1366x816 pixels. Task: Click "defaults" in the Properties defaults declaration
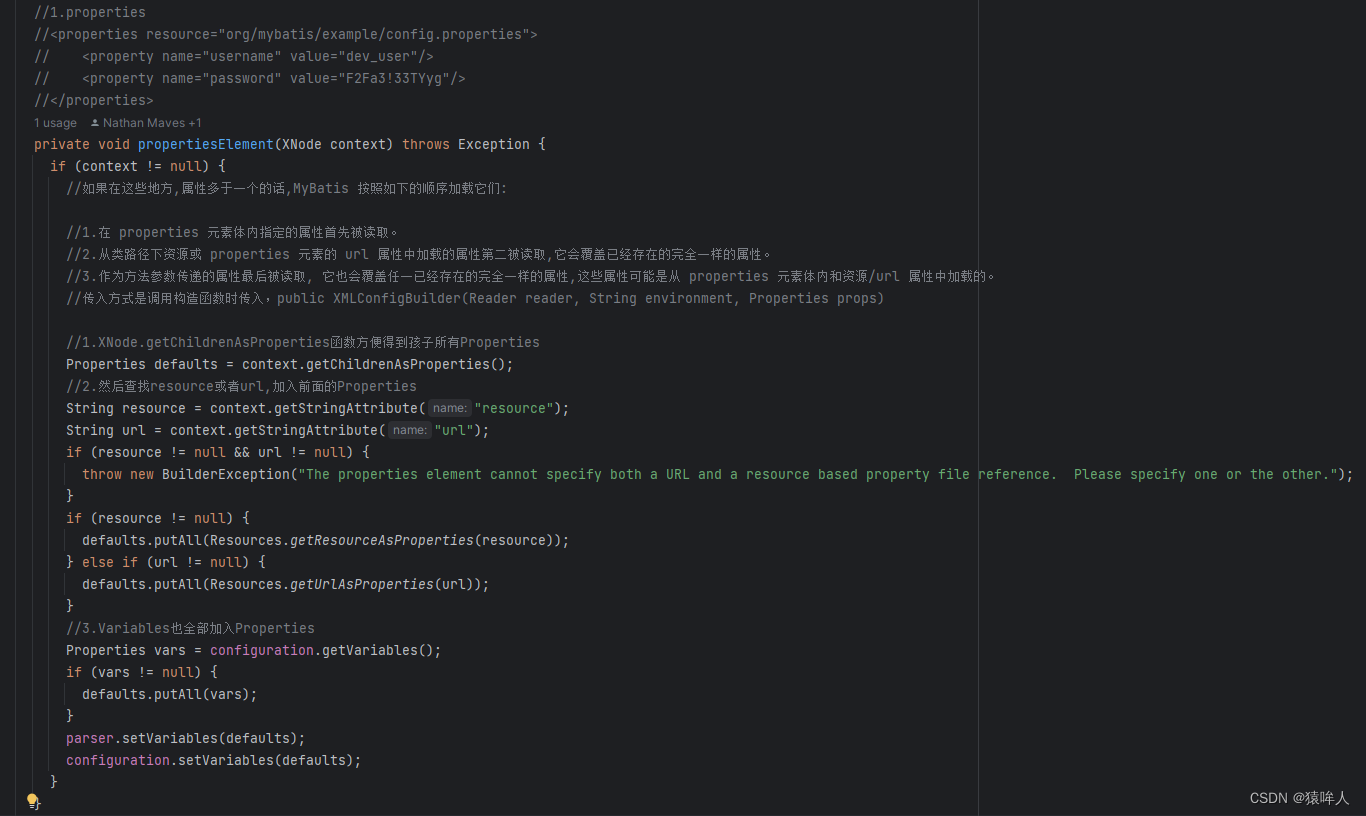[186, 364]
